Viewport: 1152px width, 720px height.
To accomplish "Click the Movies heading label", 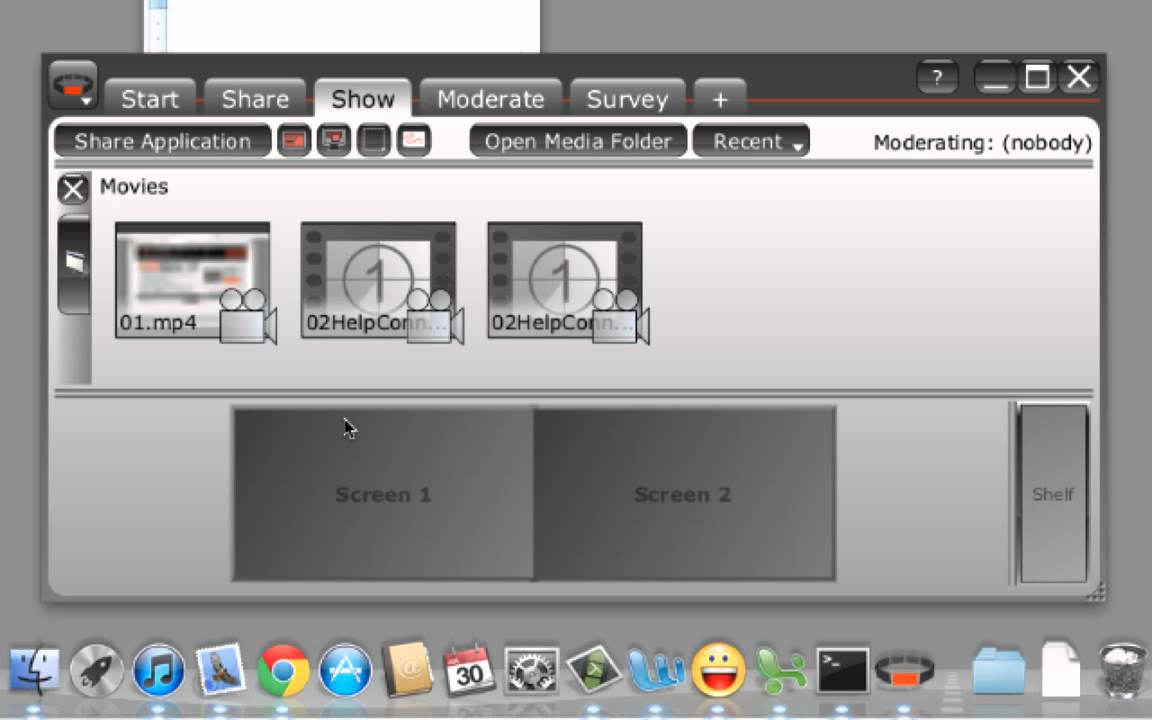I will click(x=134, y=187).
